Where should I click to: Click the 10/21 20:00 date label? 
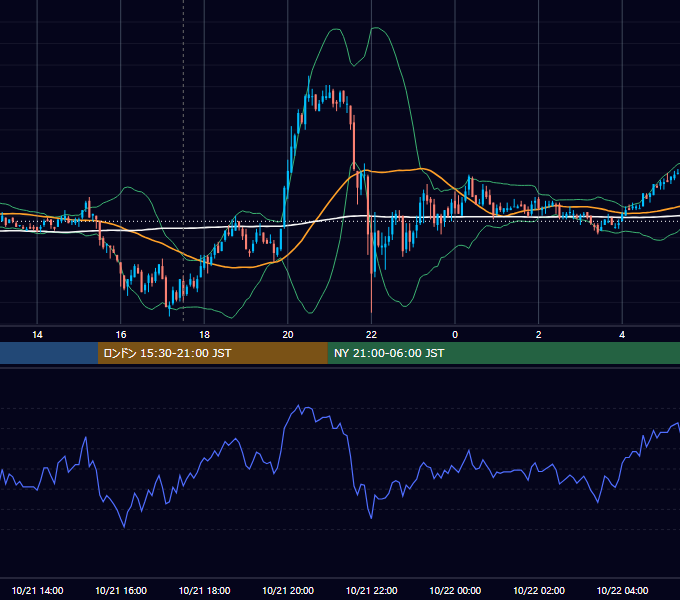288,590
